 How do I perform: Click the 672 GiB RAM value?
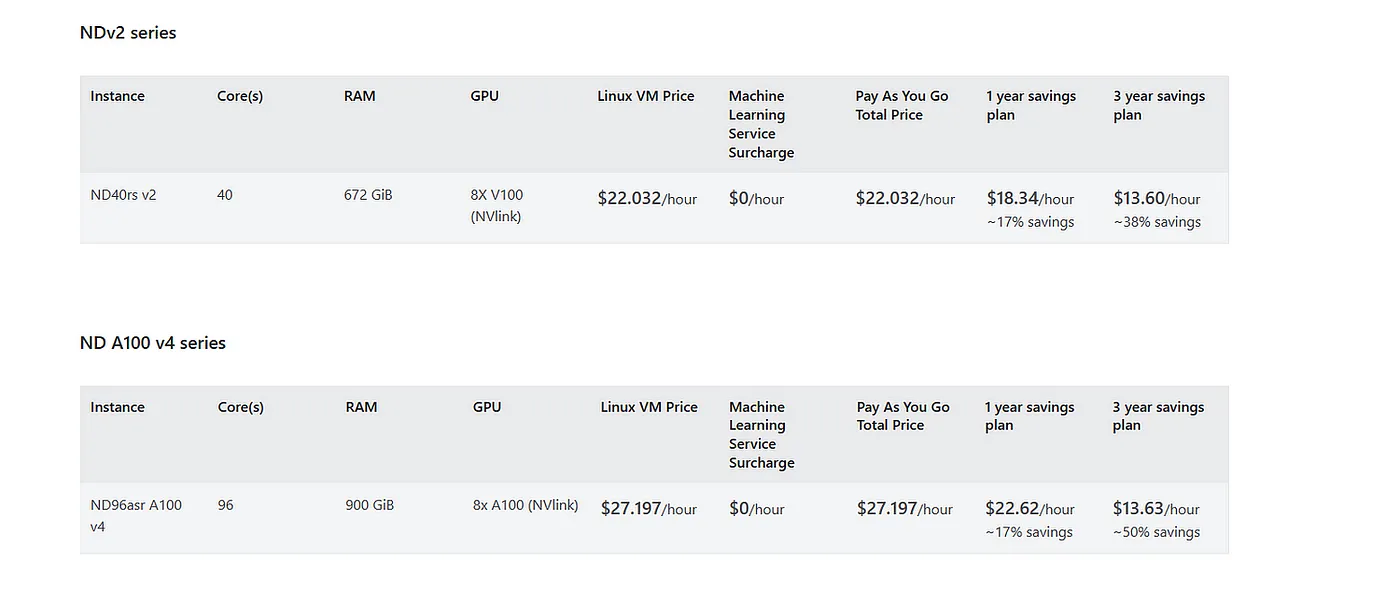[368, 195]
